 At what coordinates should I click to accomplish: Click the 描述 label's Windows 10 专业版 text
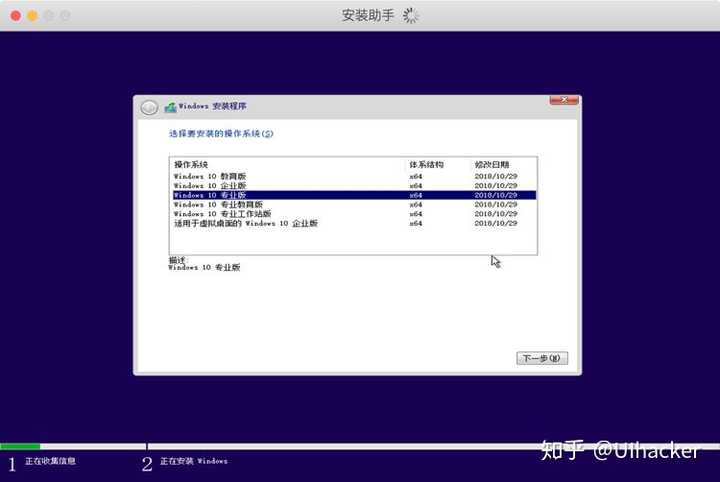click(204, 268)
